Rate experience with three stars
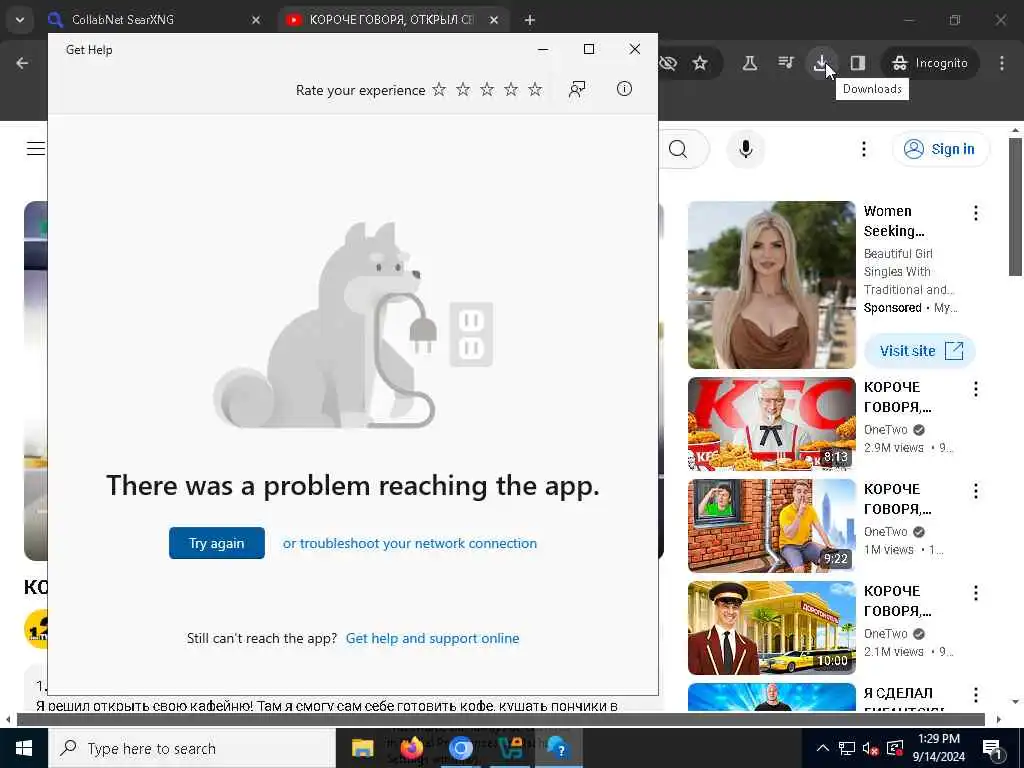The width and height of the screenshot is (1024, 768). (x=487, y=89)
